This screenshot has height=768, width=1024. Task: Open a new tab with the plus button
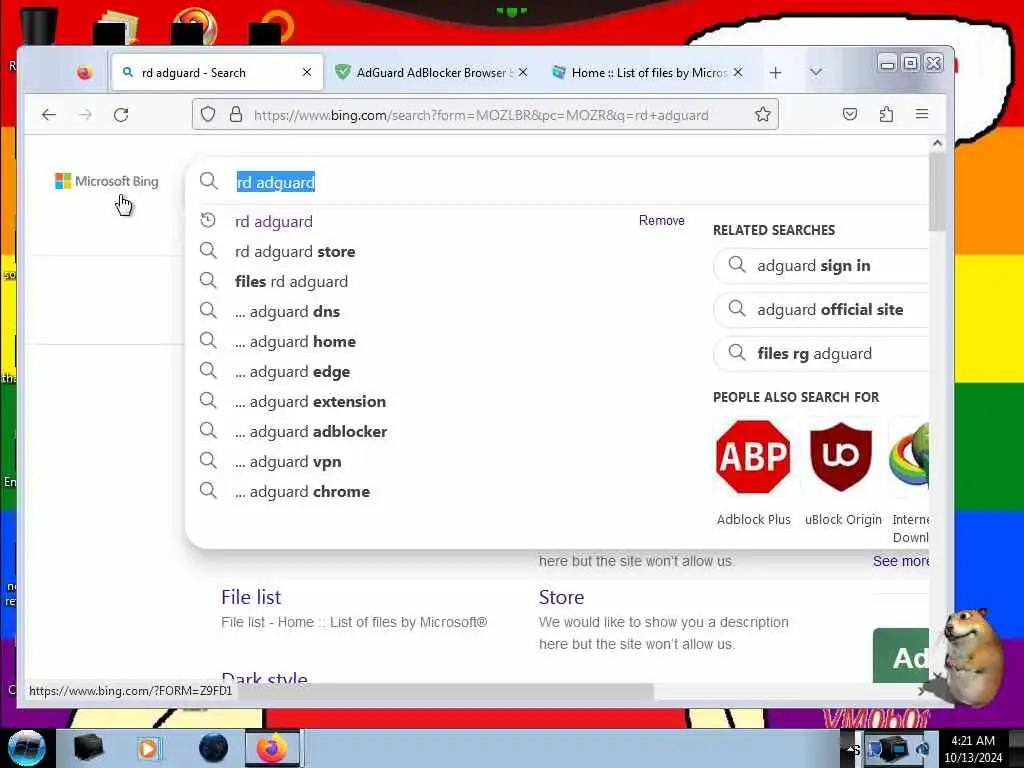coord(775,72)
